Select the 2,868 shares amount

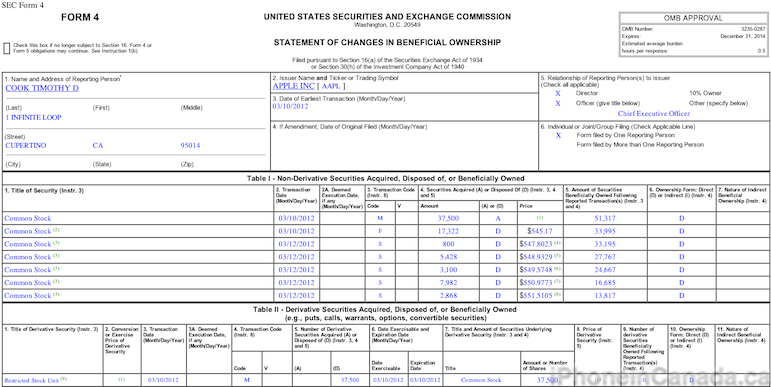coord(448,296)
